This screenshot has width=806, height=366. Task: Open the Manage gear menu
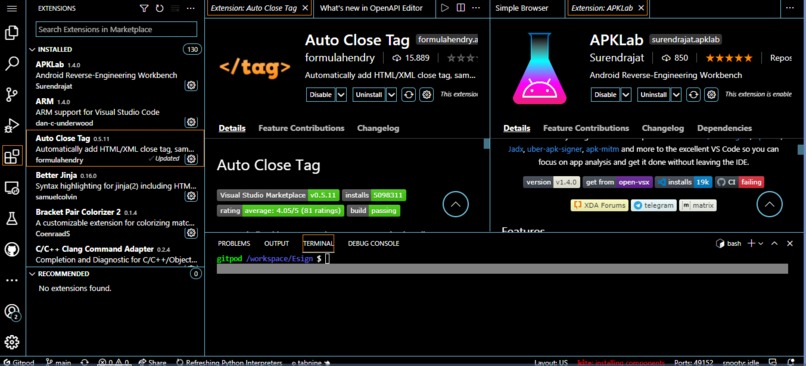pos(11,342)
